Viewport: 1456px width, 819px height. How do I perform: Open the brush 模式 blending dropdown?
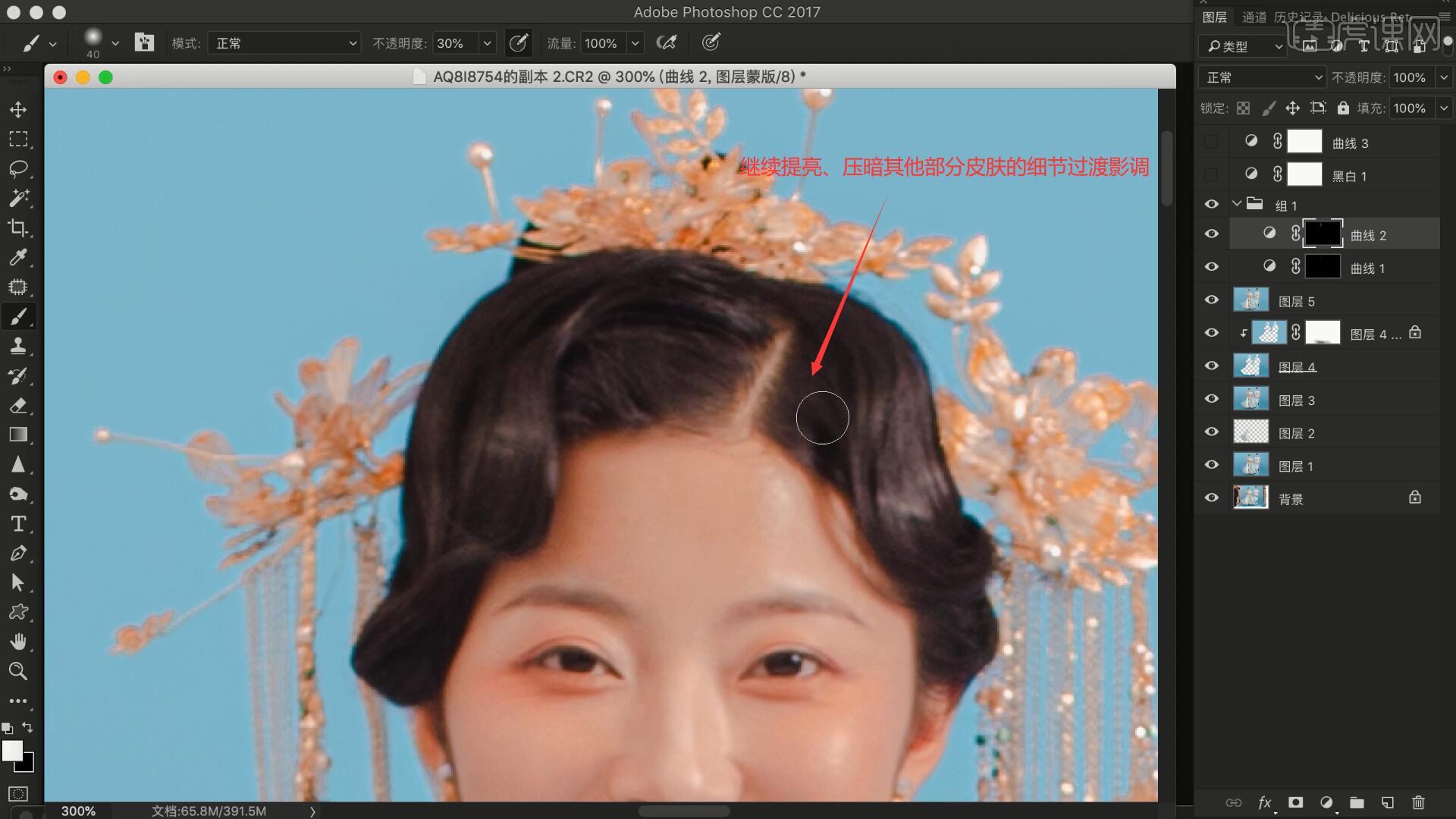[x=284, y=43]
